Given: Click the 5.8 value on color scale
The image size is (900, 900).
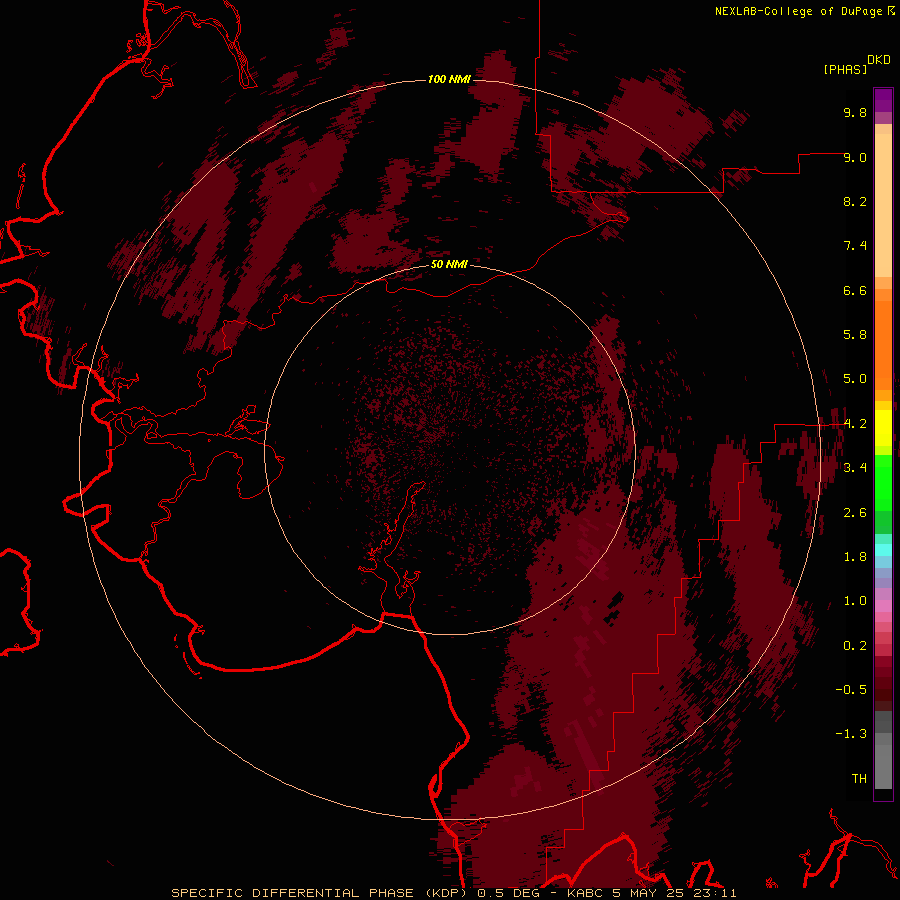Looking at the screenshot, I should pos(855,335).
